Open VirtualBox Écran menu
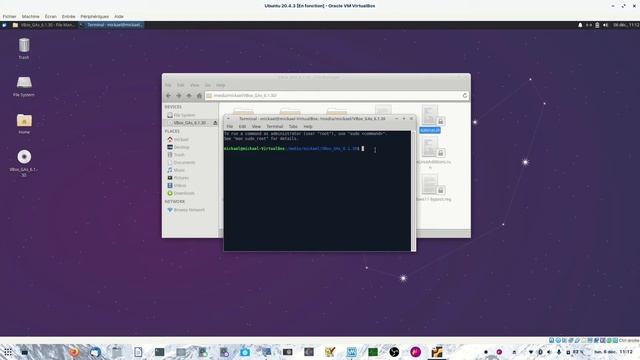The width and height of the screenshot is (640, 360). (51, 16)
